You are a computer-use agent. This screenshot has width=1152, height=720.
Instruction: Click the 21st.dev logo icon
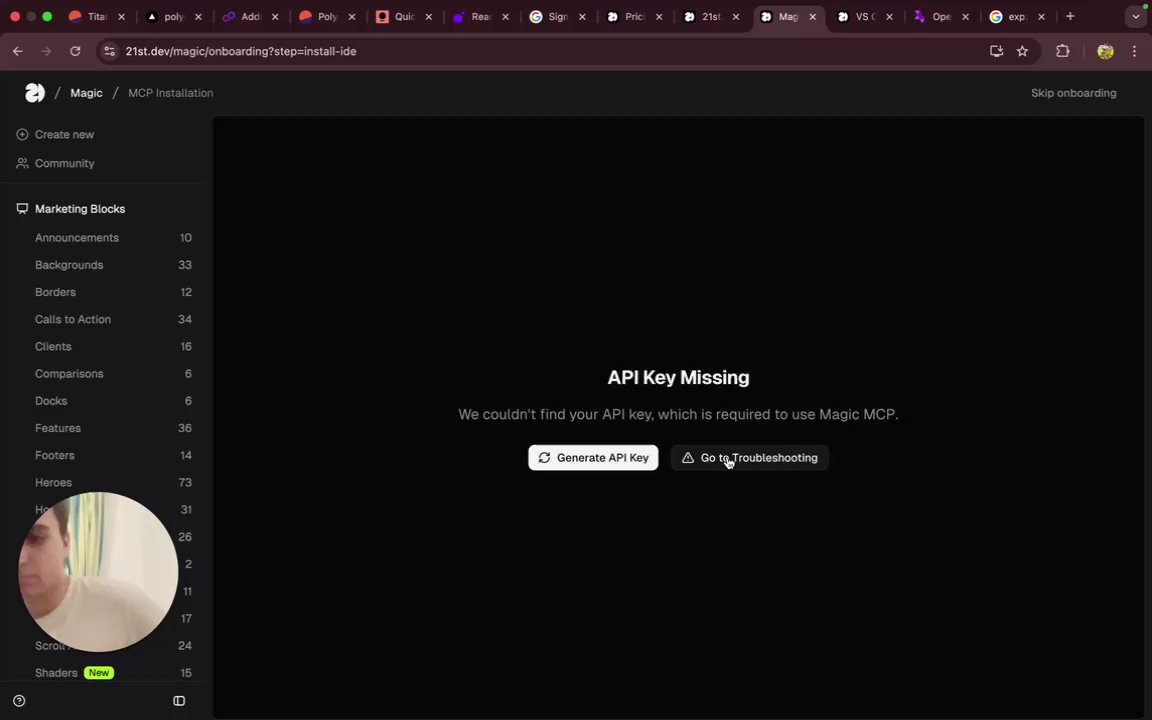(35, 93)
